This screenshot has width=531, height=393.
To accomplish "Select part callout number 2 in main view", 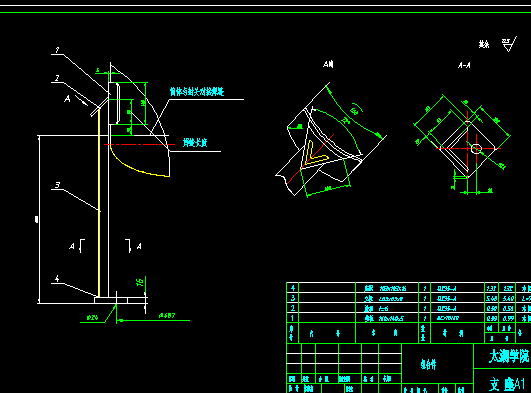I will [x=57, y=78].
